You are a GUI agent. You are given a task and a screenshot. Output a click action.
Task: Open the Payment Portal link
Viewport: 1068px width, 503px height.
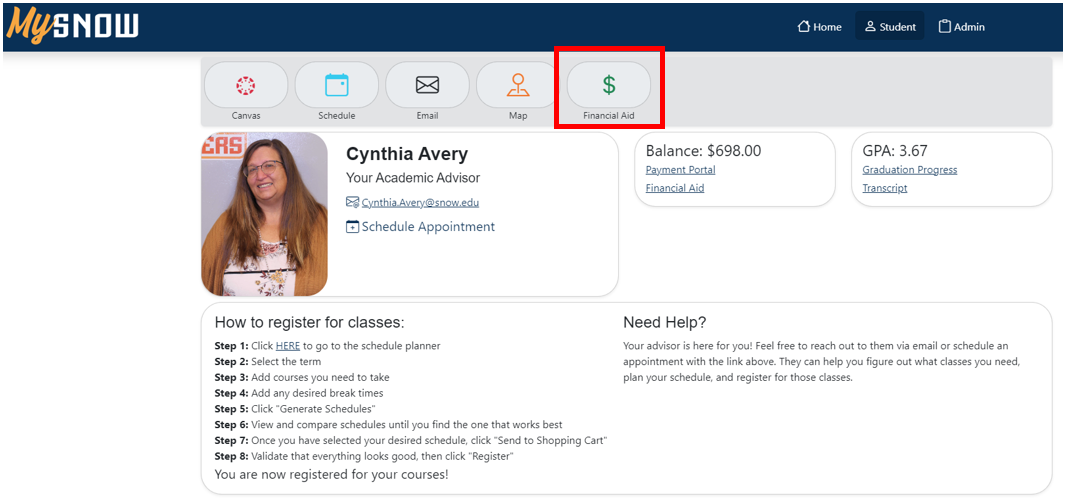680,170
